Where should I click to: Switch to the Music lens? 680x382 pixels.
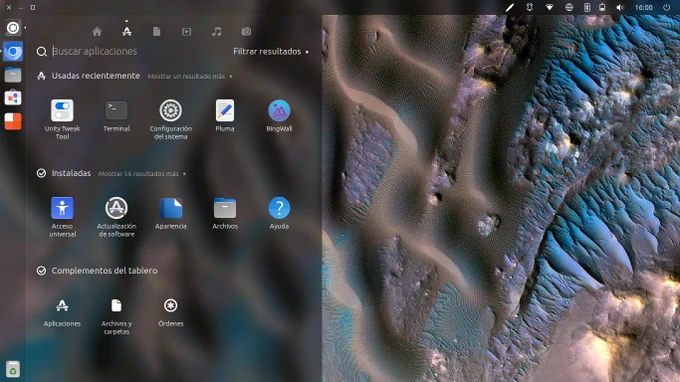click(216, 32)
